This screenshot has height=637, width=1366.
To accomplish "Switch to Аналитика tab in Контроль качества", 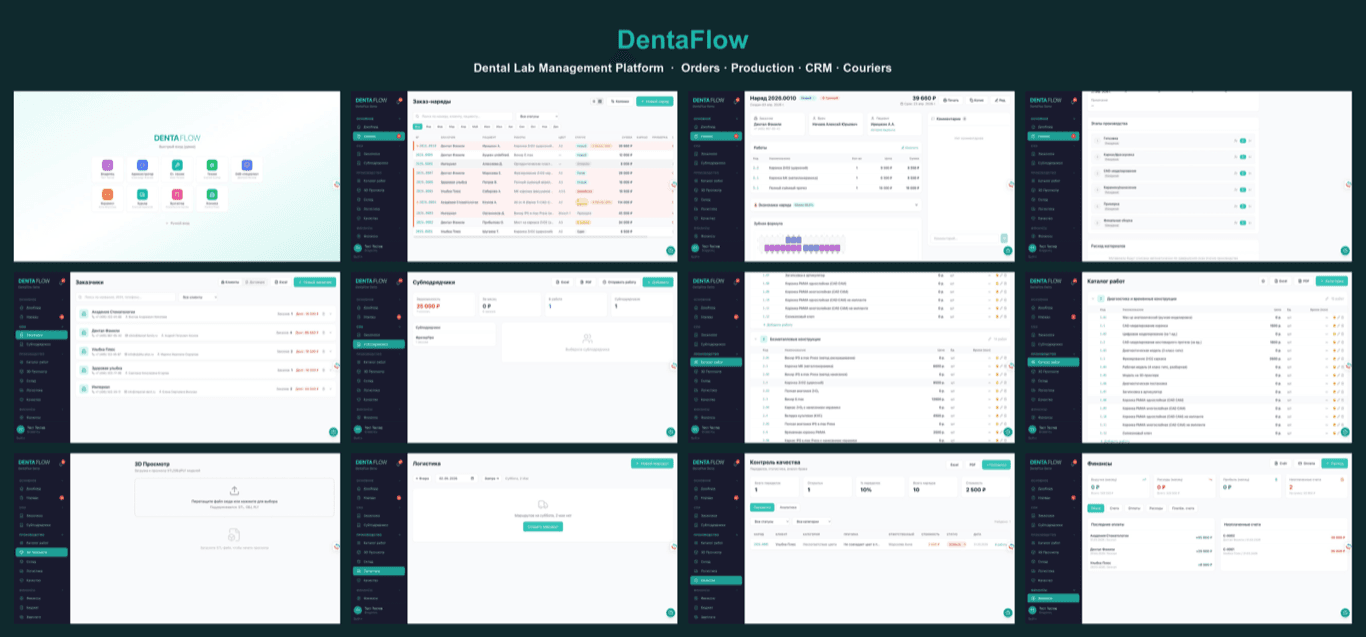I will [787, 507].
